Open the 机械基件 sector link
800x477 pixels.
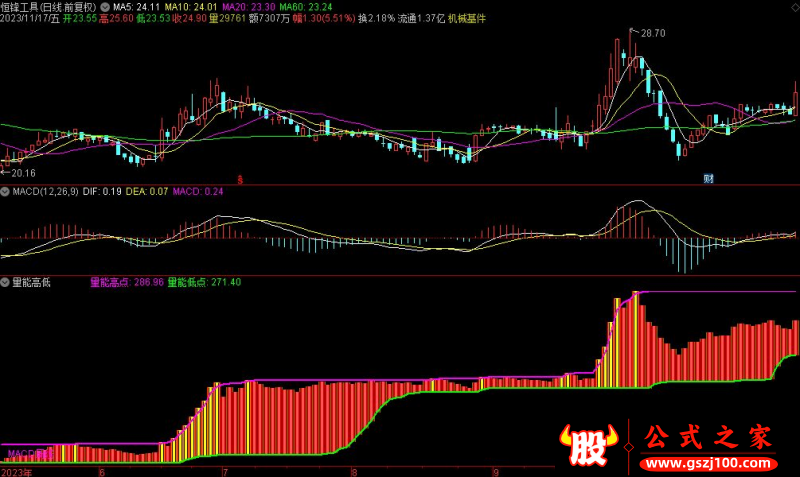pyautogui.click(x=467, y=18)
